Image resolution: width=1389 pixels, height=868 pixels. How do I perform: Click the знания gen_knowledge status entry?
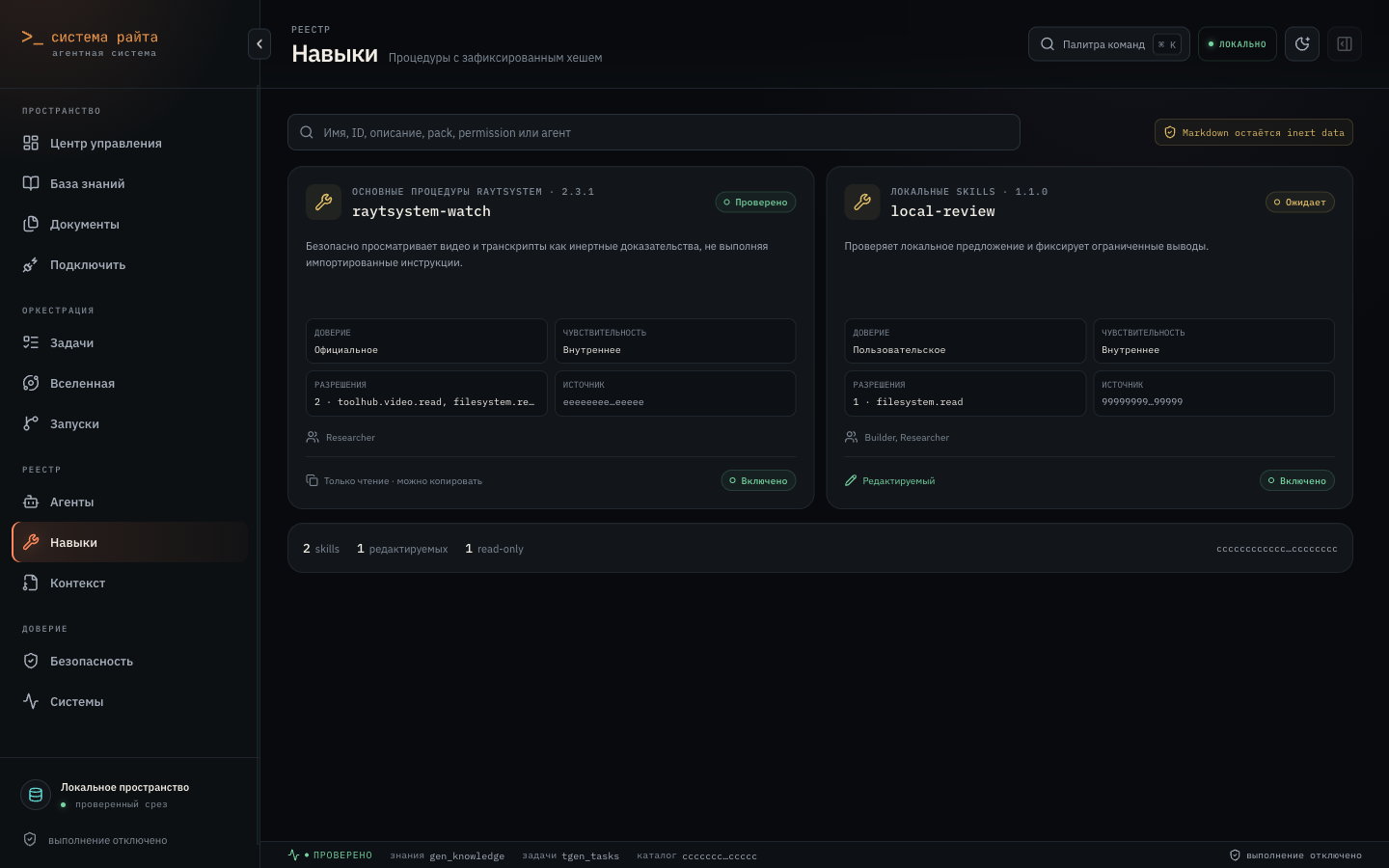pyautogui.click(x=447, y=855)
